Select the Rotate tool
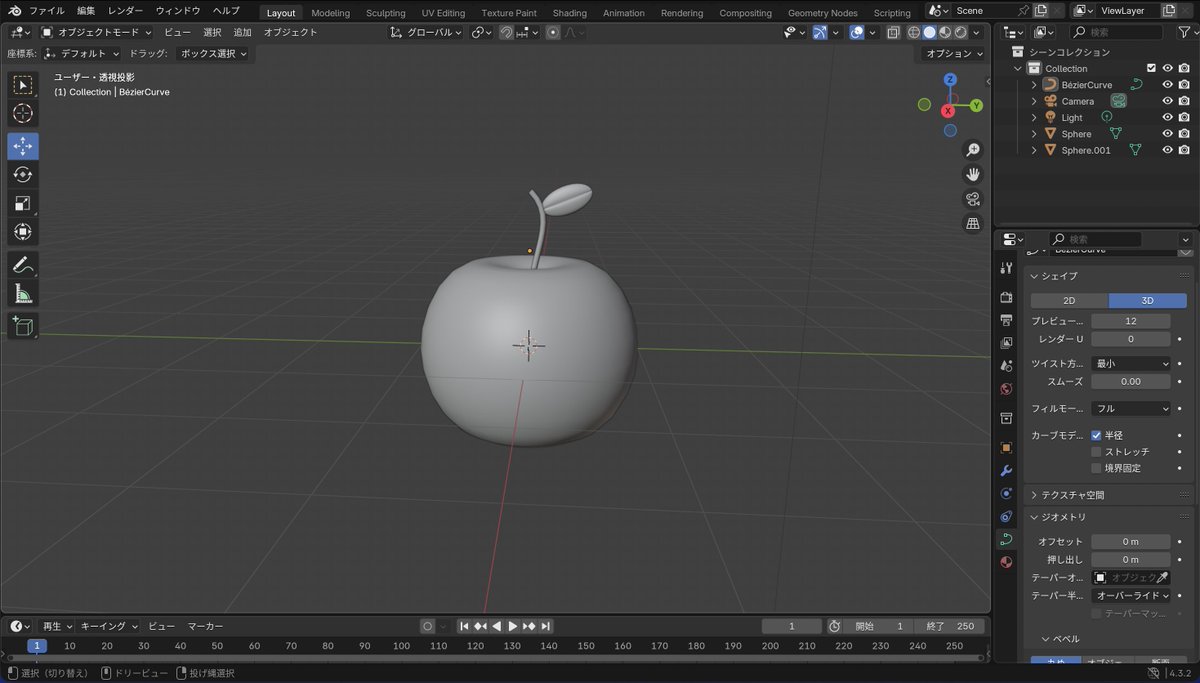1200x683 pixels. point(23,175)
